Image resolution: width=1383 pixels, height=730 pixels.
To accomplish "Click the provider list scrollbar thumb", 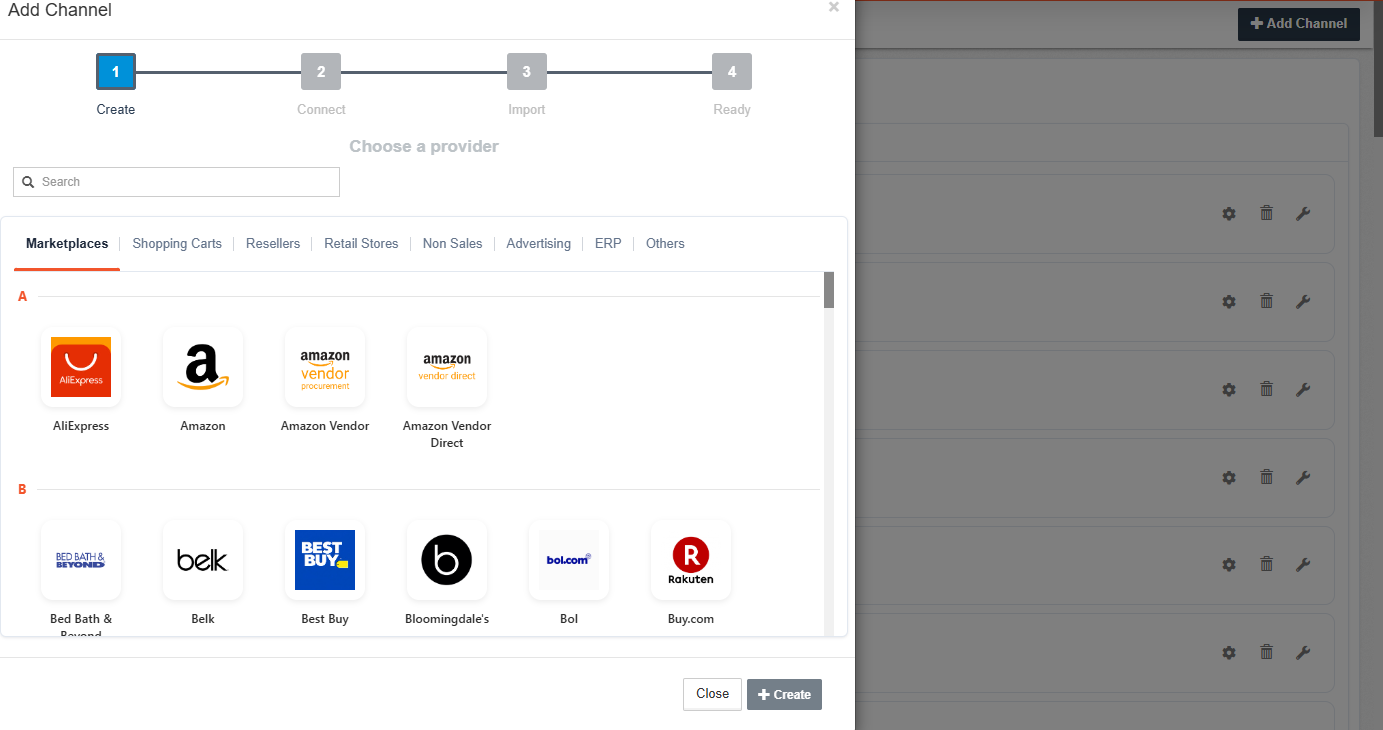I will [829, 290].
